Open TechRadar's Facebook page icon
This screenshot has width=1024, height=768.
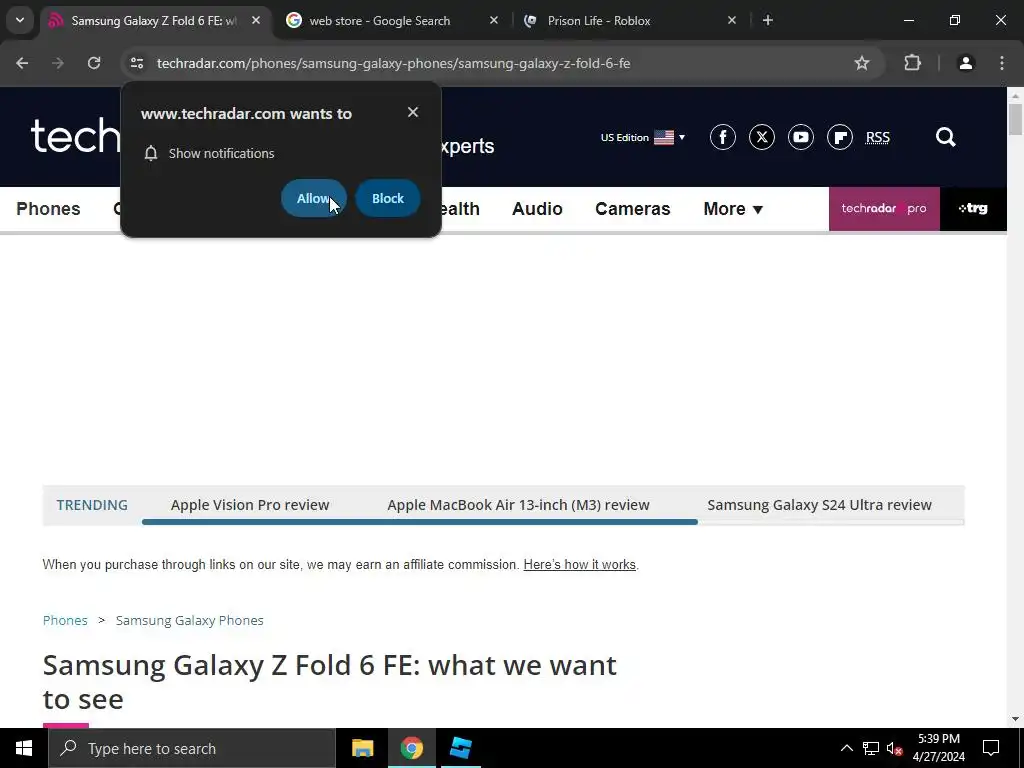tap(723, 137)
